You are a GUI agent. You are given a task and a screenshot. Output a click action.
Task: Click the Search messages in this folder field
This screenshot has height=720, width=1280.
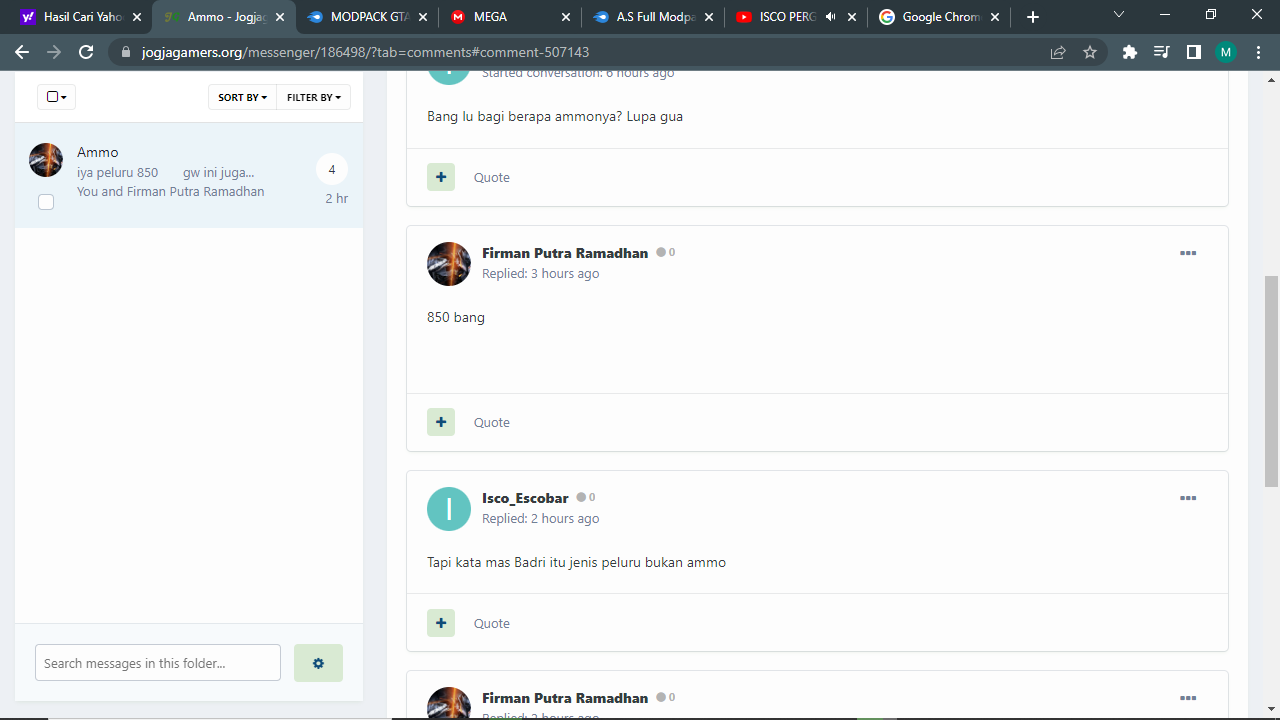tap(158, 663)
